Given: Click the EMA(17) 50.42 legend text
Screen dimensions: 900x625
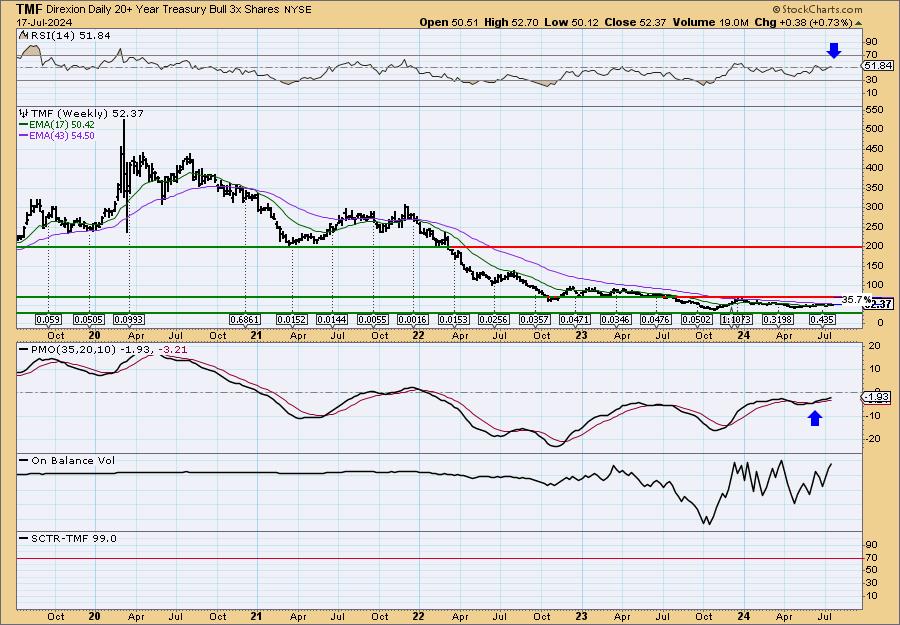Looking at the screenshot, I should pyautogui.click(x=62, y=125).
